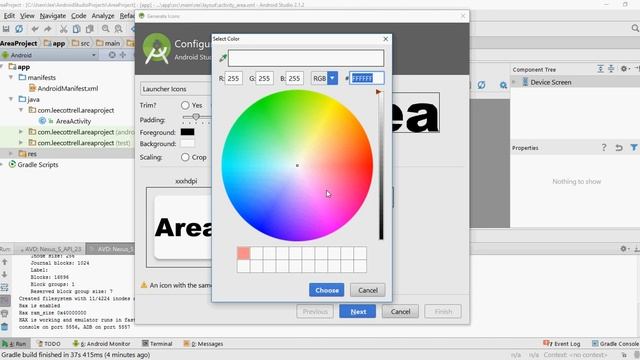This screenshot has height=360, width=640.
Task: Click the trash icon in Run panel sidebar
Action: 5,327
